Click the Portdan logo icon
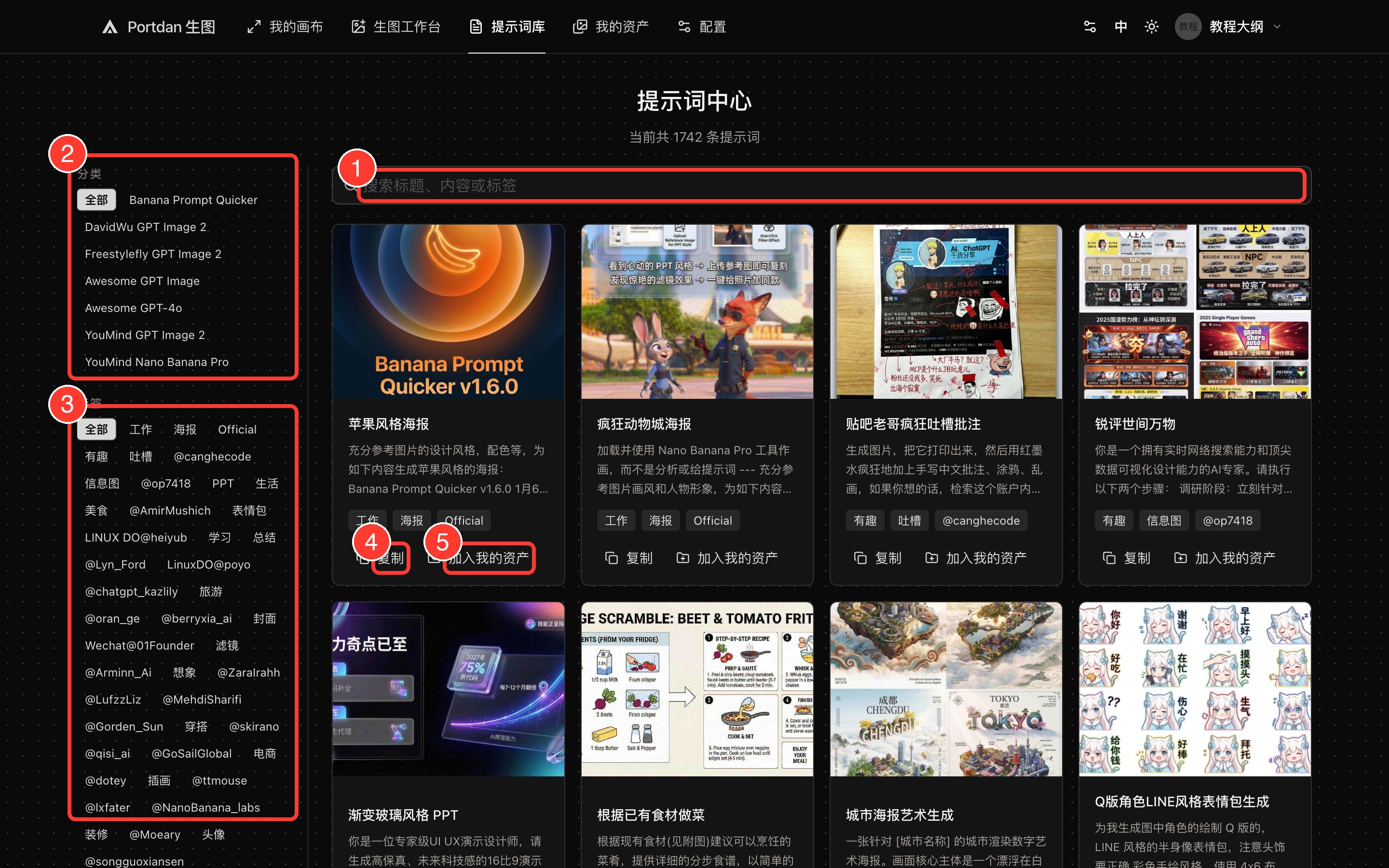This screenshot has width=1389, height=868. click(x=109, y=27)
